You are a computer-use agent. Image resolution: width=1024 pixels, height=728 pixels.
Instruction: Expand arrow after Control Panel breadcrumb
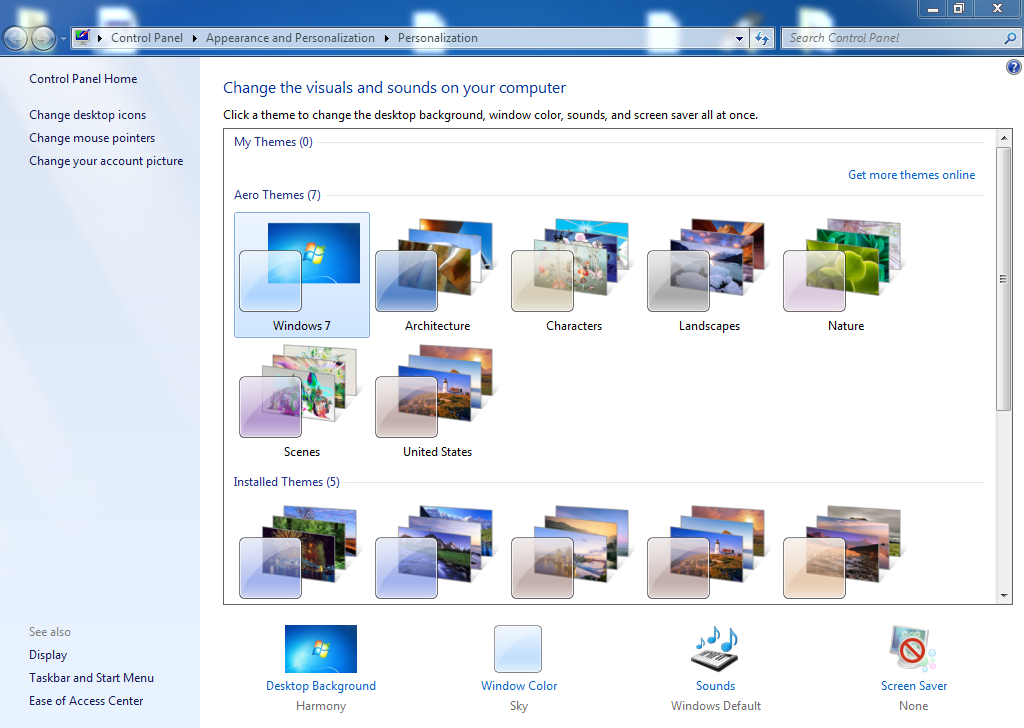tap(195, 39)
